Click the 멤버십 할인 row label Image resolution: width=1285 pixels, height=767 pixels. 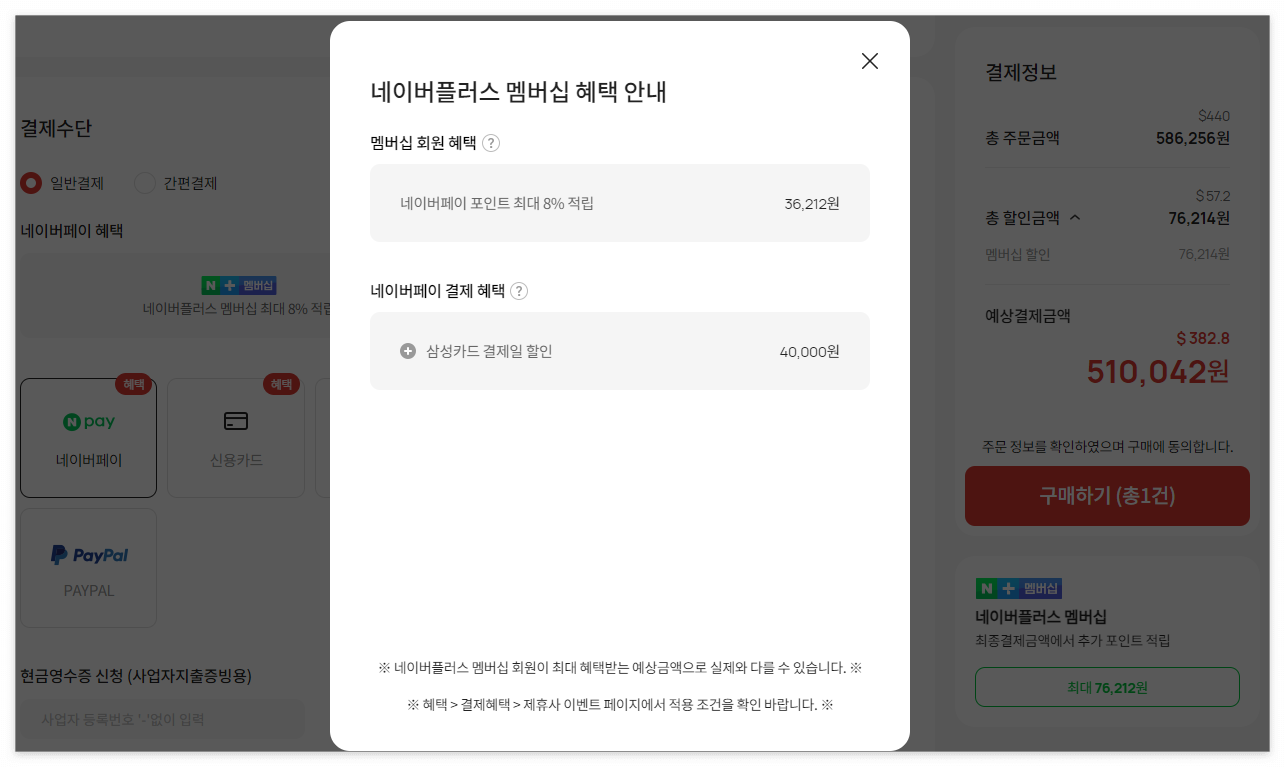coord(1018,254)
